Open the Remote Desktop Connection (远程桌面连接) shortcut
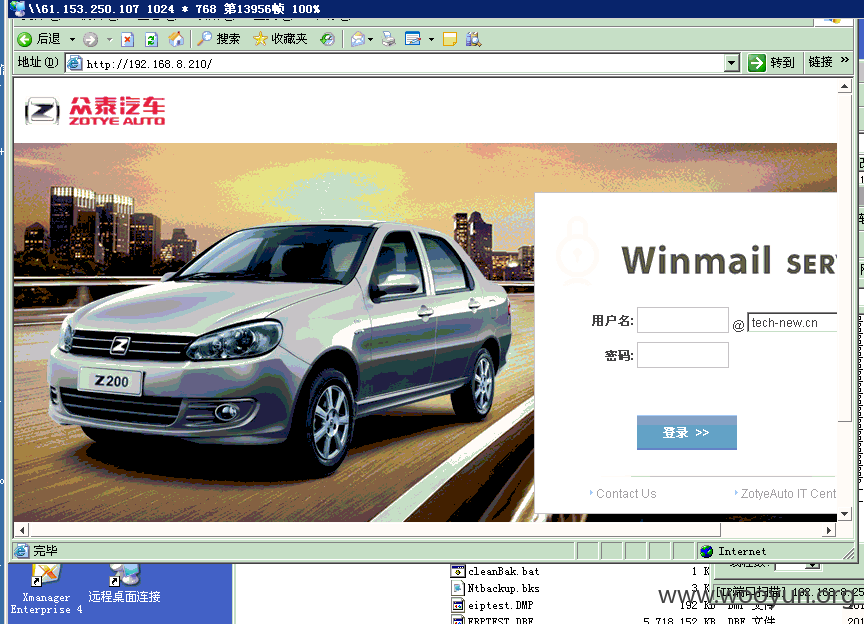 [x=125, y=584]
